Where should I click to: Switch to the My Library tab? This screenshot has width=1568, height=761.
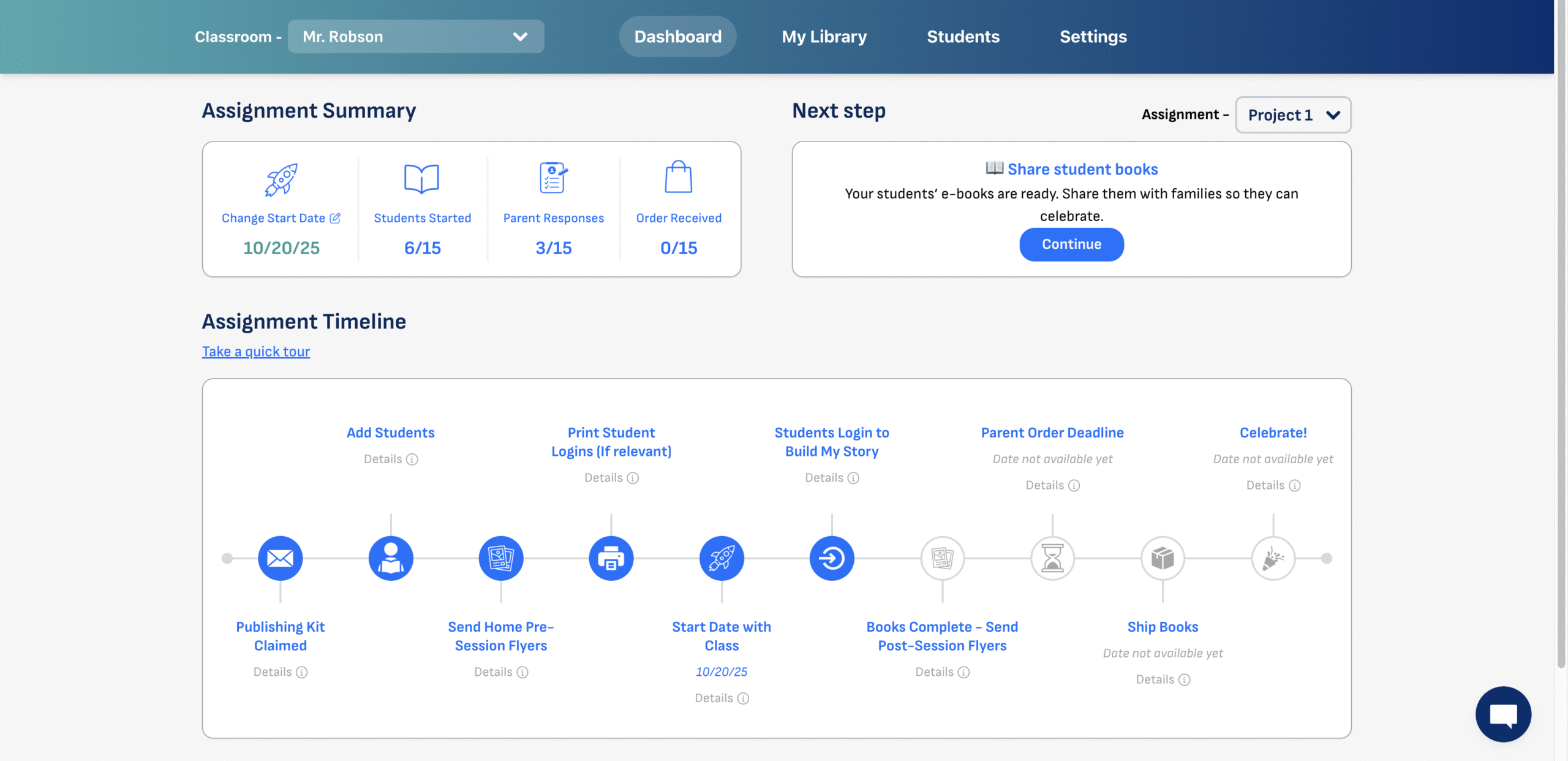824,37
